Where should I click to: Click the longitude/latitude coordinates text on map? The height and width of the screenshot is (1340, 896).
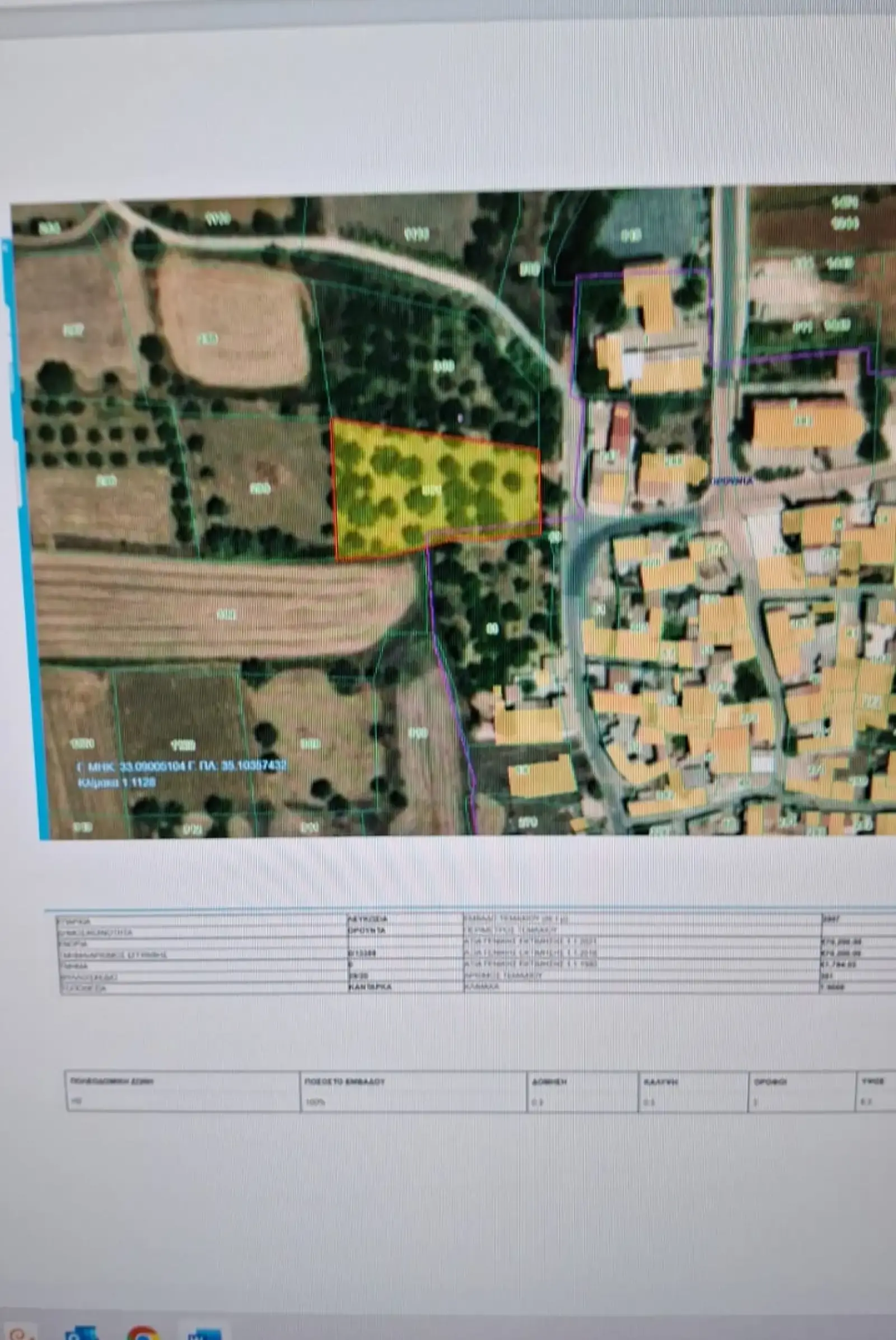[x=181, y=766]
